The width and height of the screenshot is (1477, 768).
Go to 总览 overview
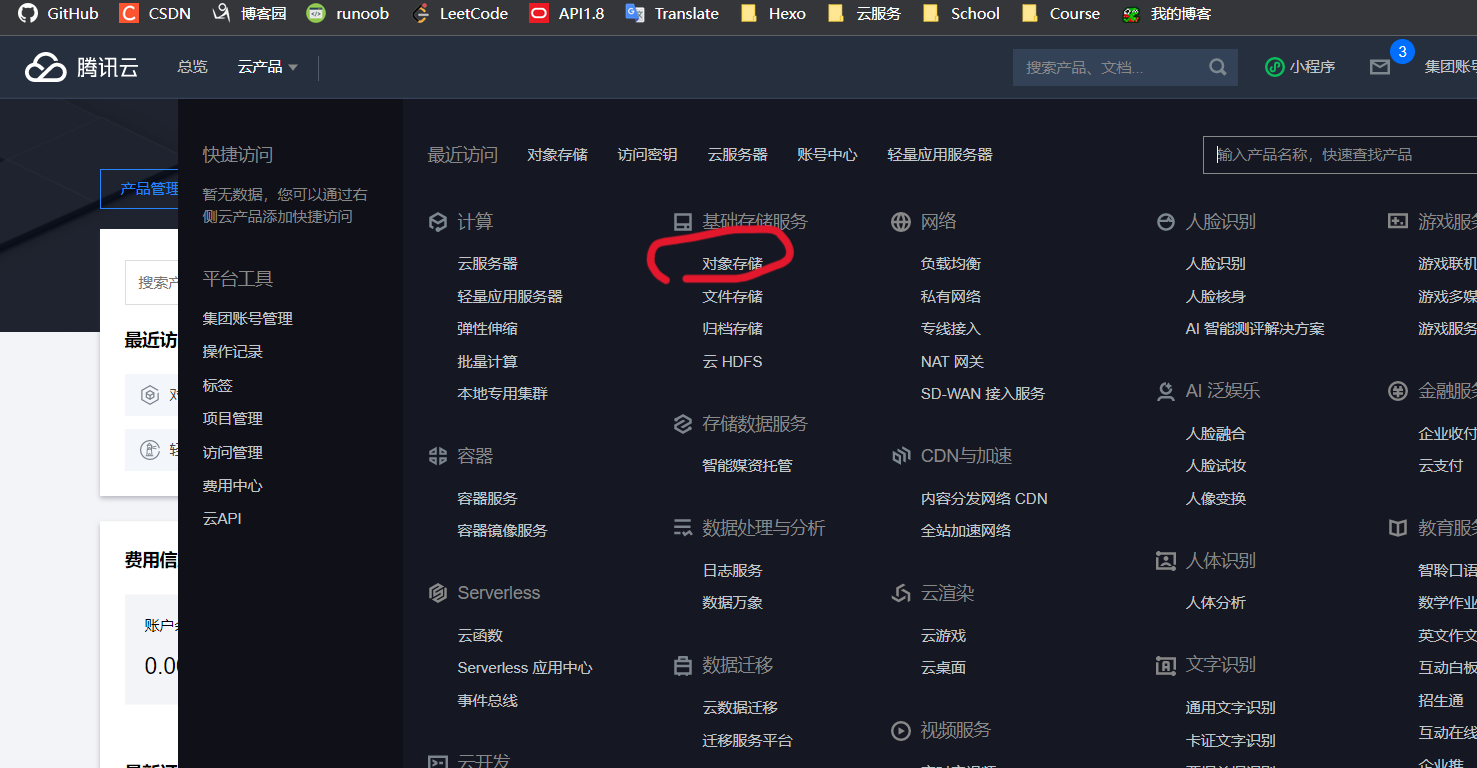(x=192, y=67)
